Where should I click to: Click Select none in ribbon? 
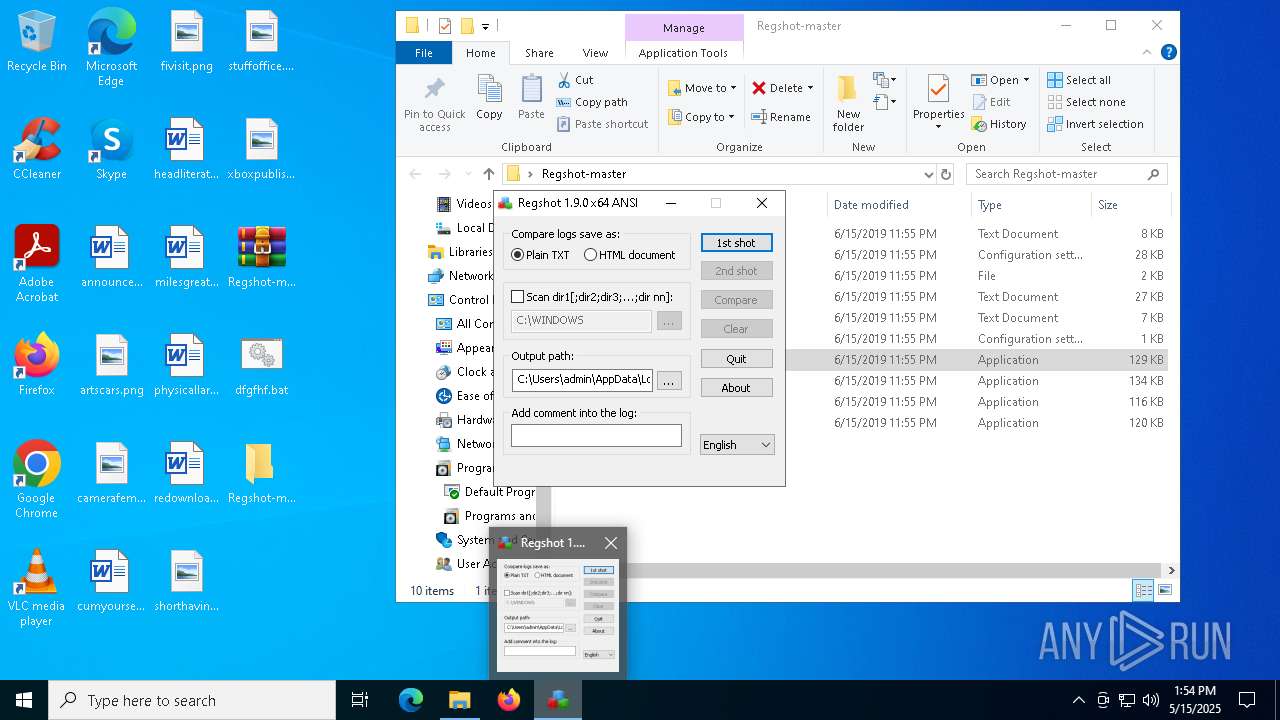click(x=1086, y=102)
